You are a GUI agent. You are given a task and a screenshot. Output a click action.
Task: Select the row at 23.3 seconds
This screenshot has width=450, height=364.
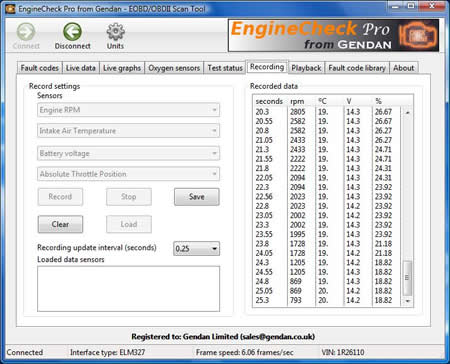pyautogui.click(x=327, y=225)
